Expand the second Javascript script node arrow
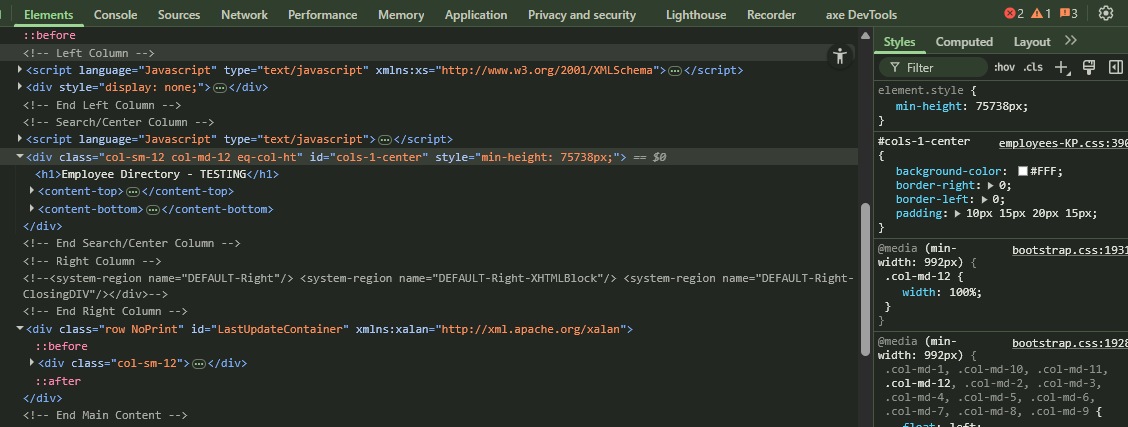This screenshot has width=1128, height=427. click(x=20, y=139)
